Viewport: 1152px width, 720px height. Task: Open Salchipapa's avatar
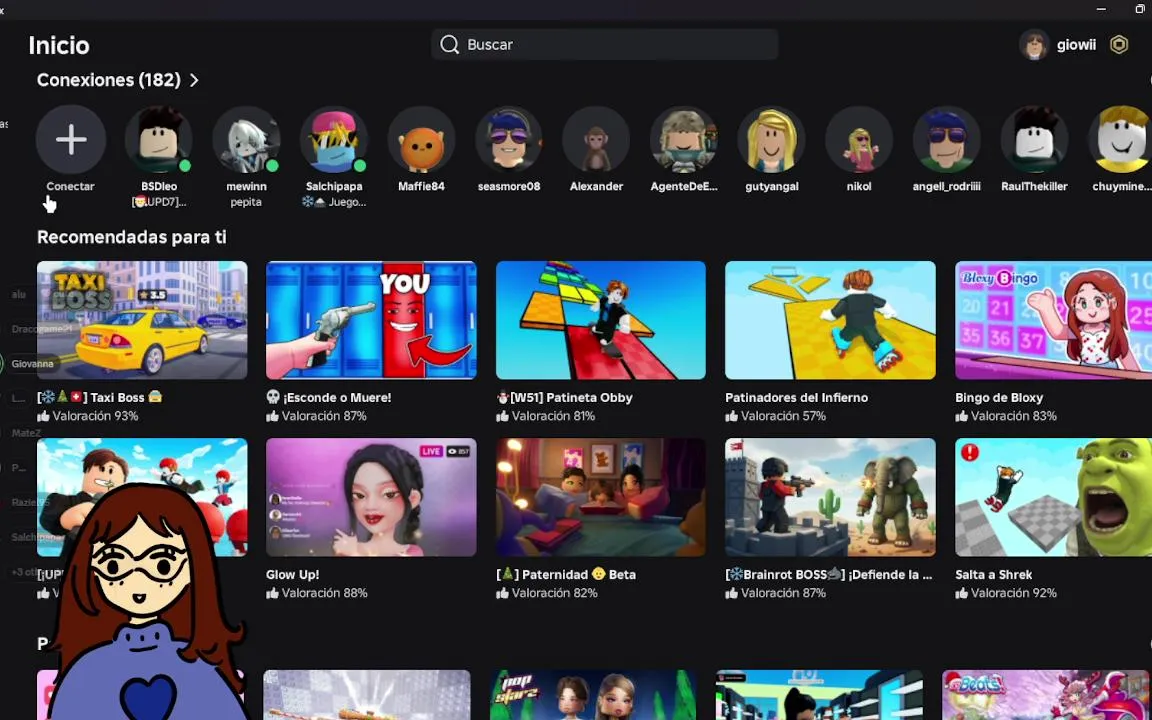pyautogui.click(x=334, y=140)
